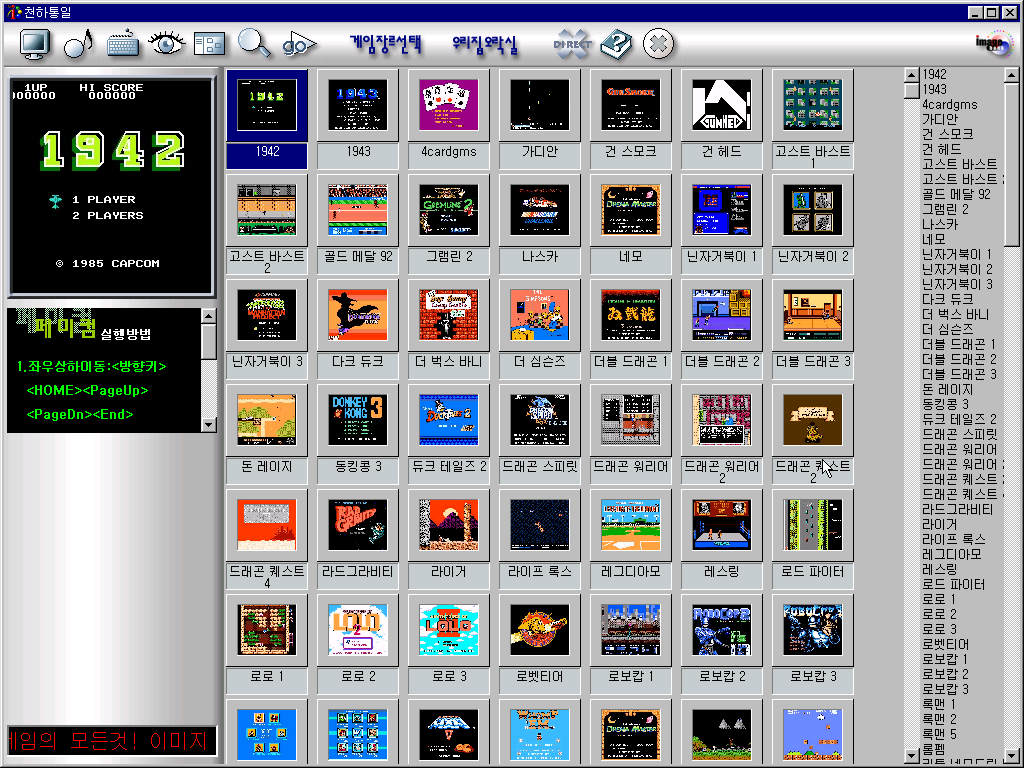Click the 1942 title screen preview
This screenshot has height=768, width=1024.
point(111,185)
